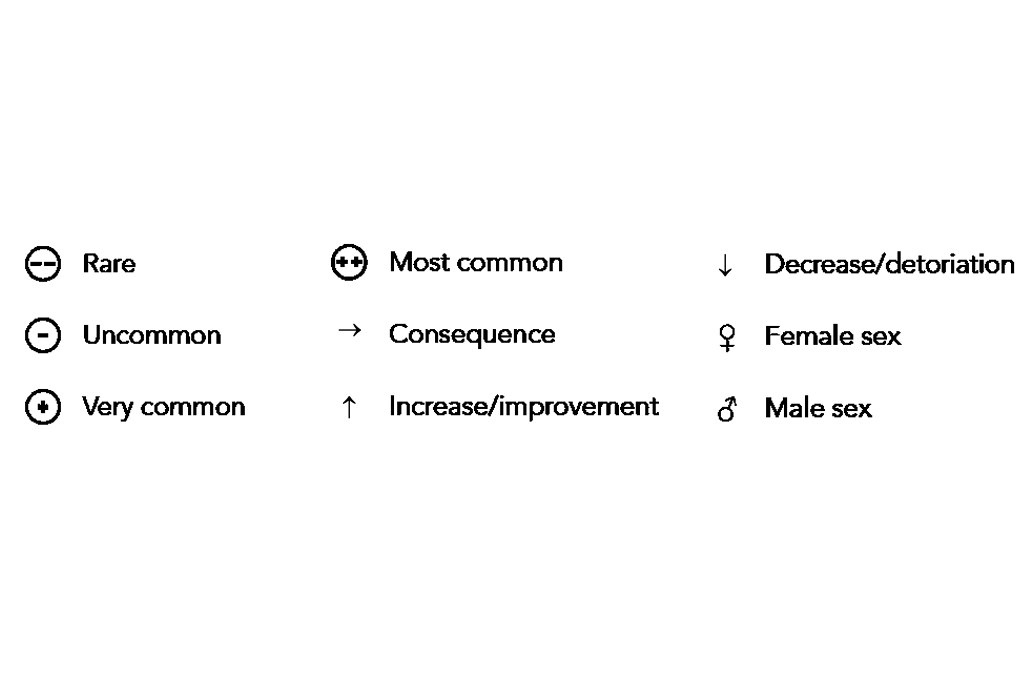Select the female sex symbol
The width and height of the screenshot is (1032, 676).
pos(725,338)
